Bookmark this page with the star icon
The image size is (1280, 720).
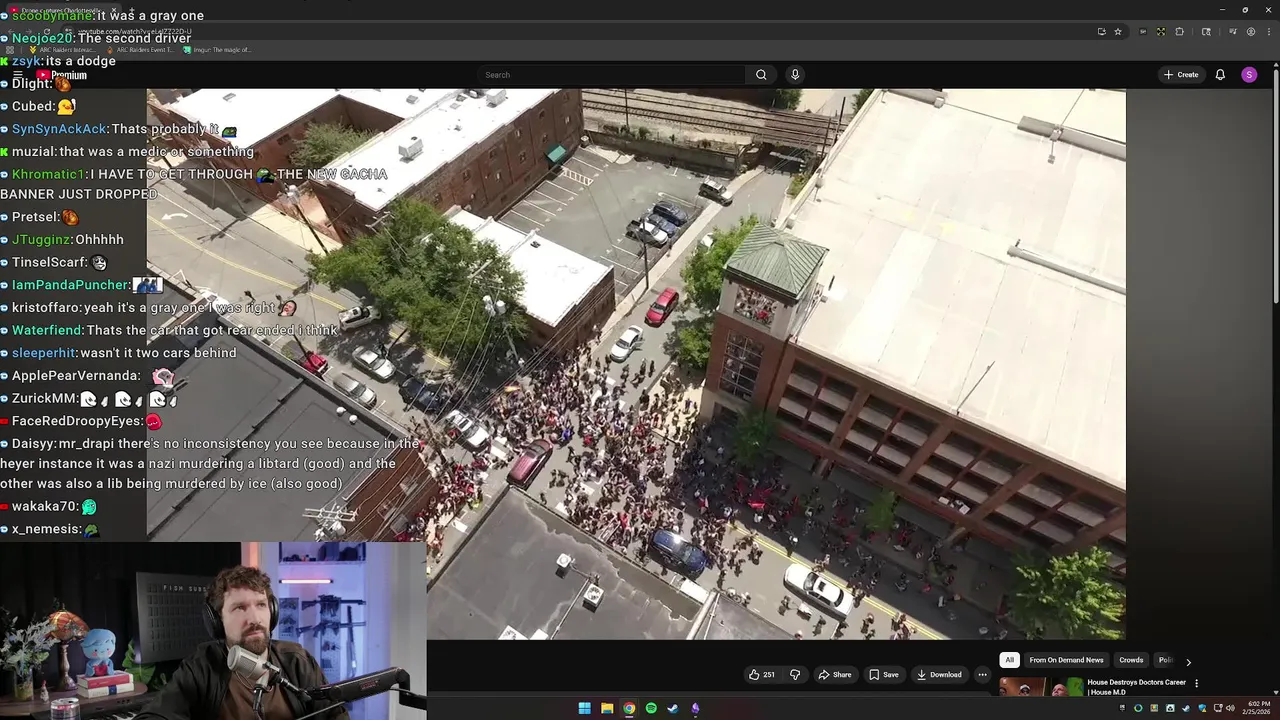tap(1118, 32)
